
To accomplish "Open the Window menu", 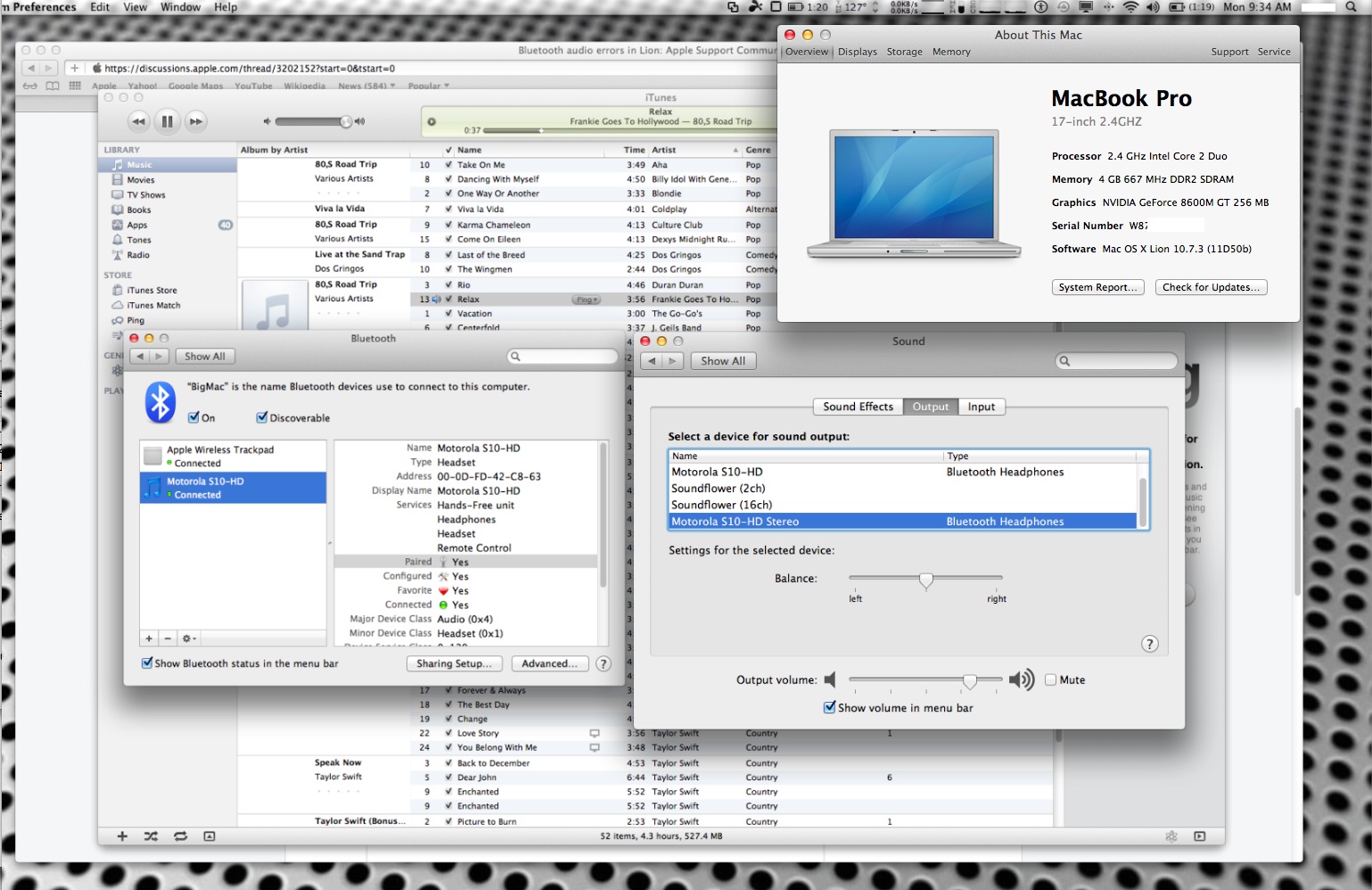I will point(181,7).
